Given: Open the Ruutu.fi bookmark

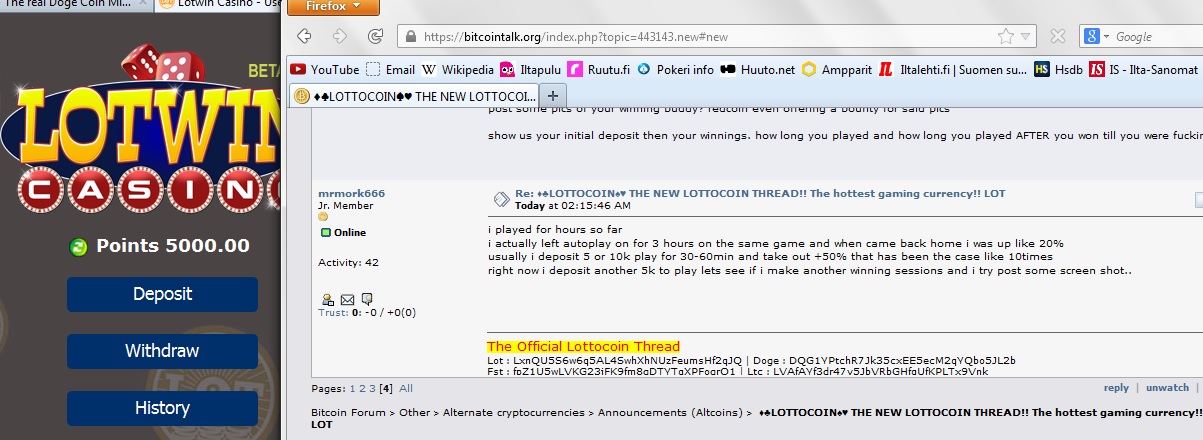Looking at the screenshot, I should tap(598, 69).
